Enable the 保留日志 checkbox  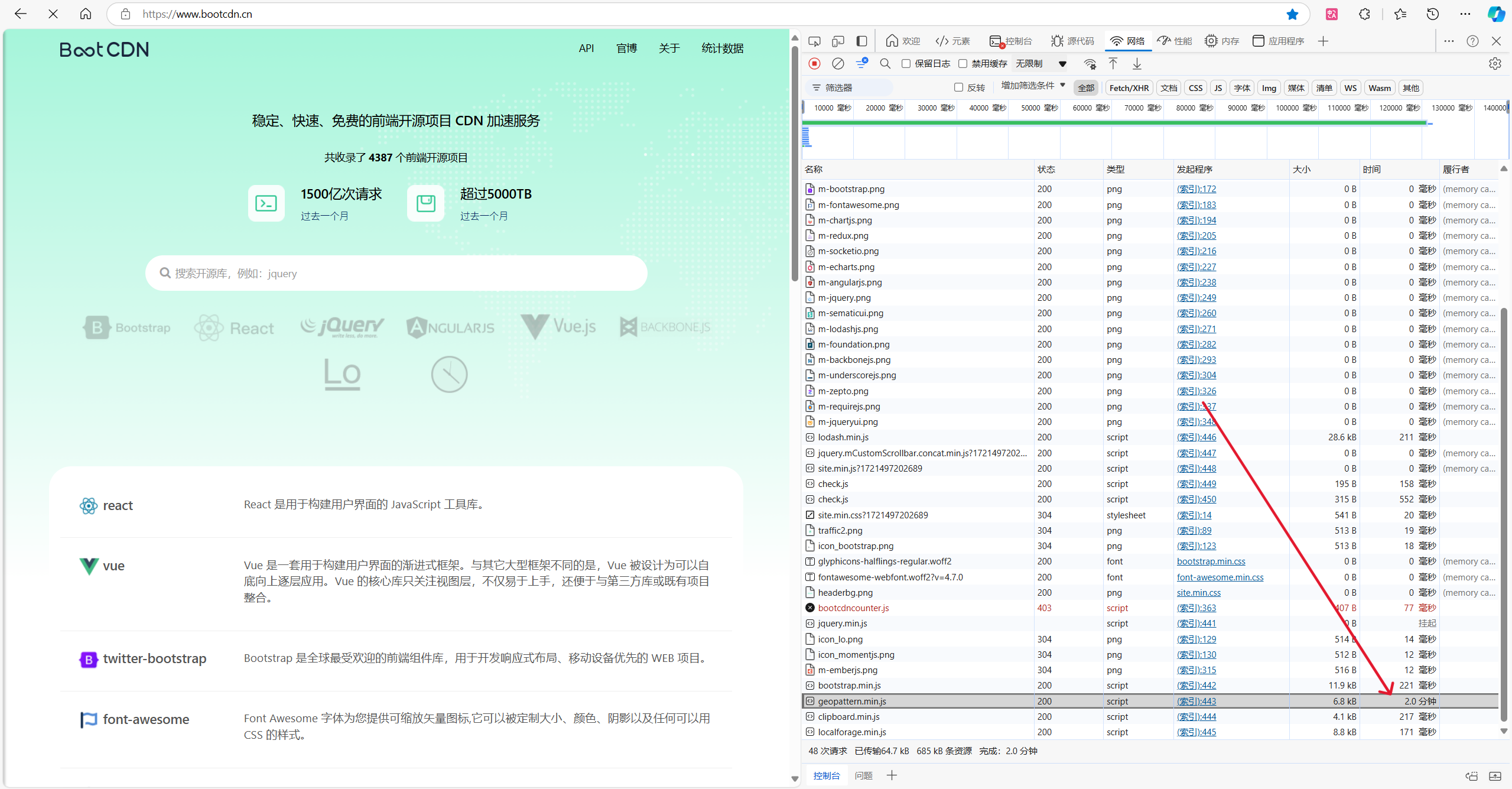906,64
